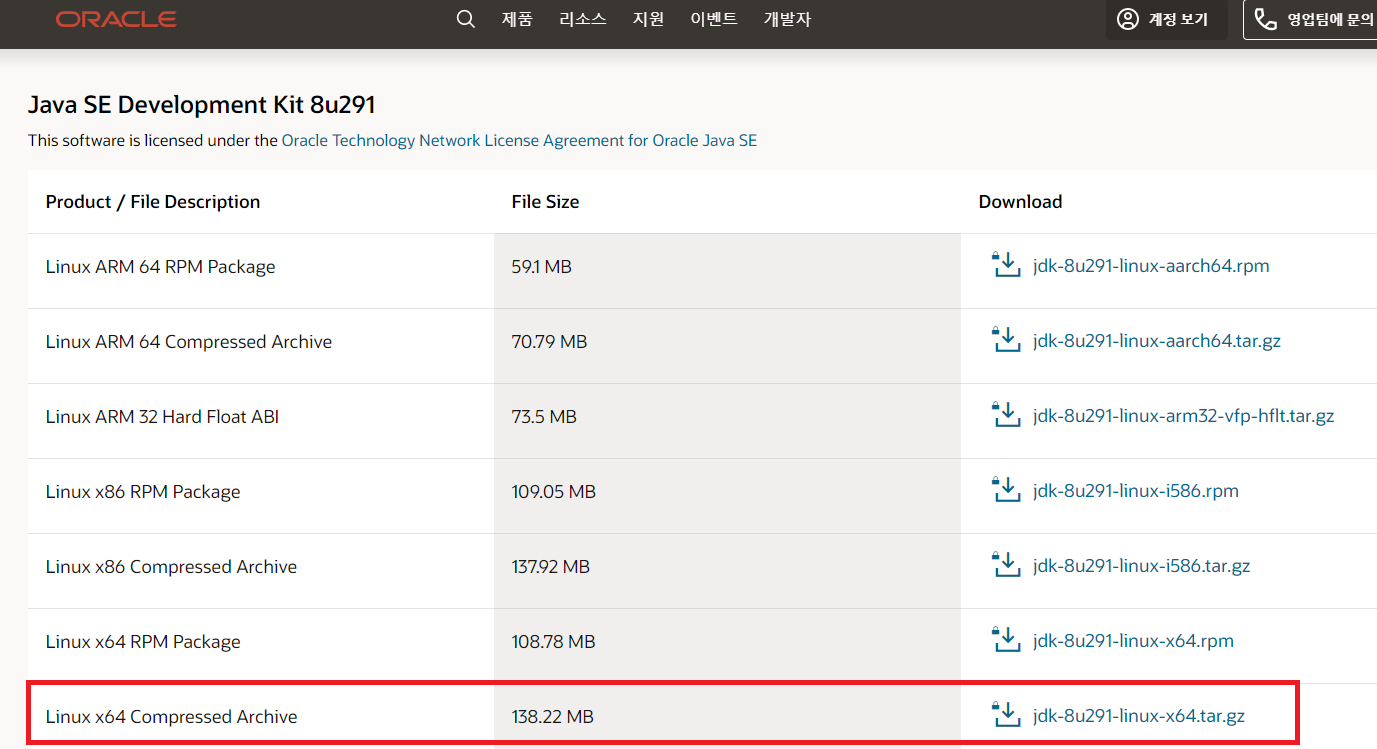Screen dimensions: 1377x749
Task: Download jdk-8u291-linux-x64.tar.gz link
Action: pyautogui.click(x=1139, y=716)
